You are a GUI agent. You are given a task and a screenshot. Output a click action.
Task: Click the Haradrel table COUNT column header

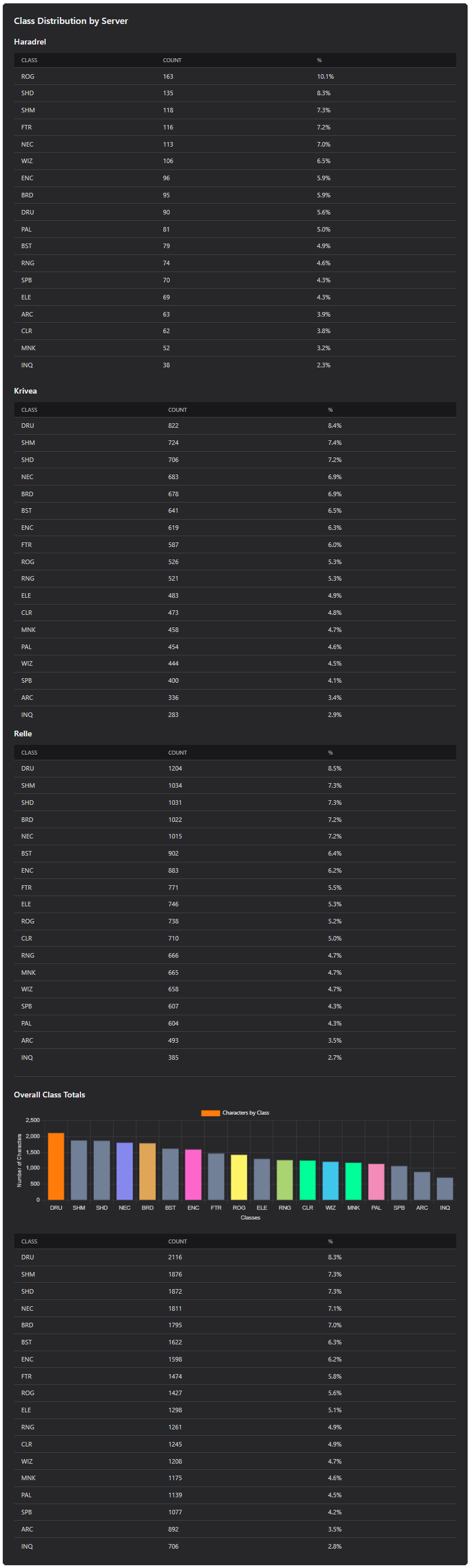click(x=172, y=60)
